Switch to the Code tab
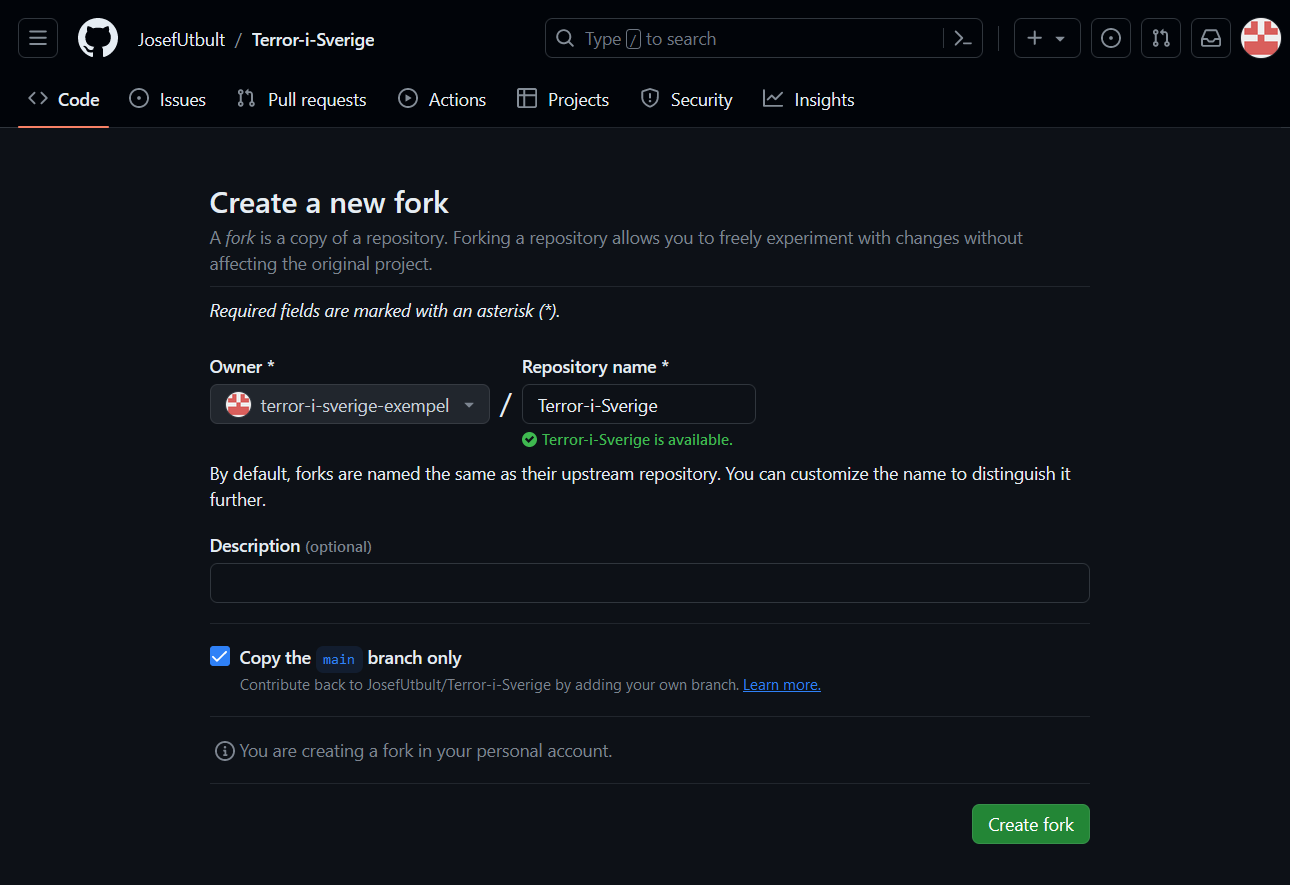 pyautogui.click(x=64, y=99)
